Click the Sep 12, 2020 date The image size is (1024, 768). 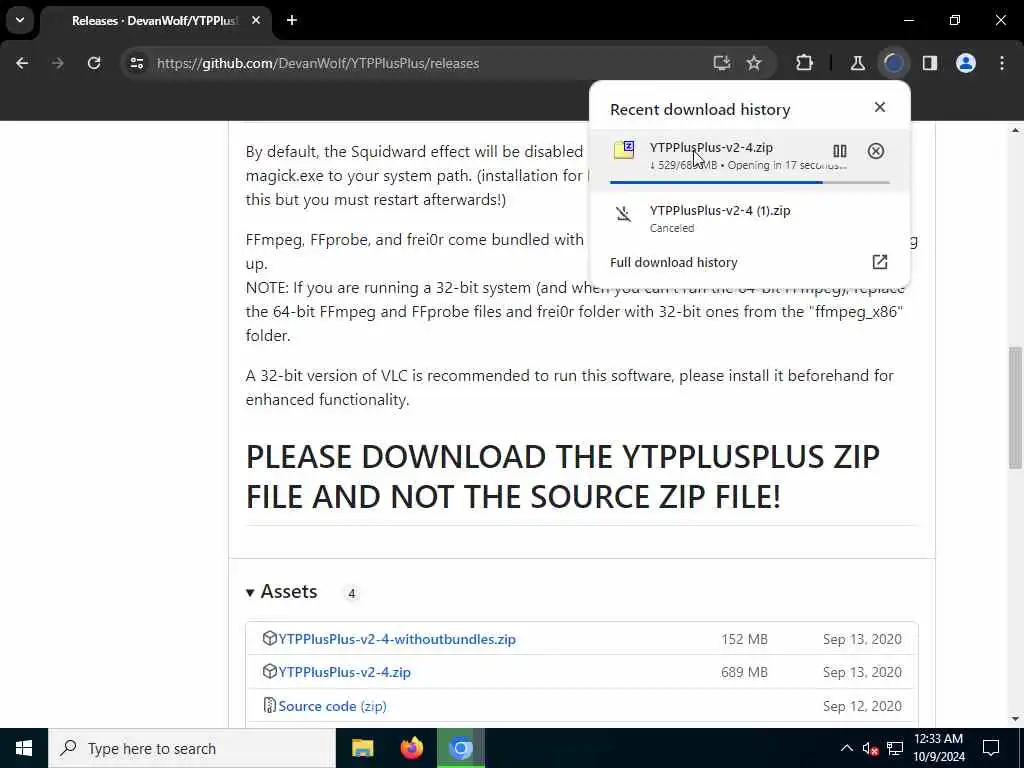point(862,706)
